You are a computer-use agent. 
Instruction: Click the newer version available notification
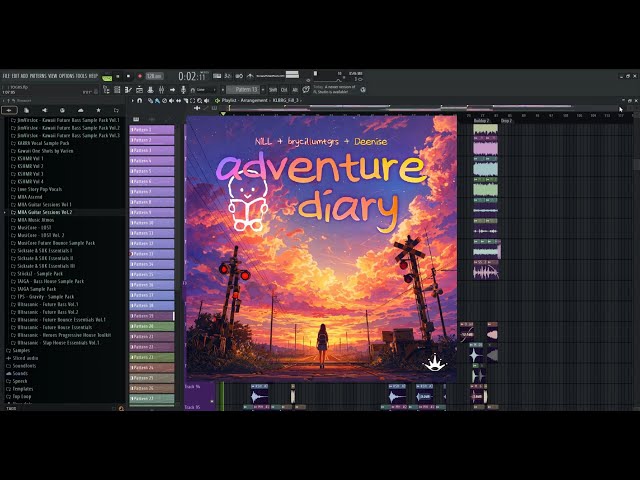(335, 89)
